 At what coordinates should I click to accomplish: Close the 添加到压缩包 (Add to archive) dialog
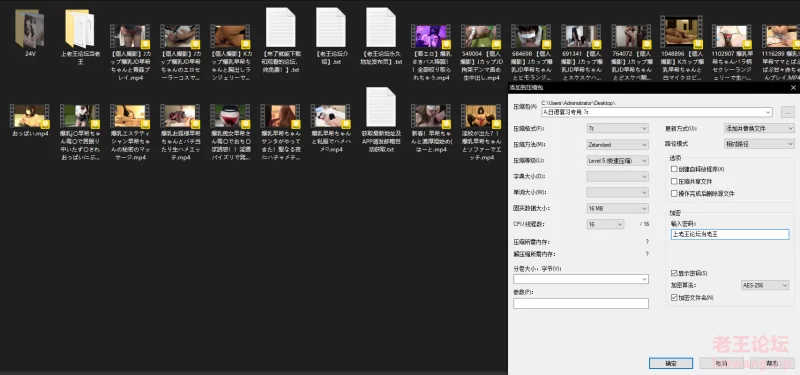click(793, 88)
